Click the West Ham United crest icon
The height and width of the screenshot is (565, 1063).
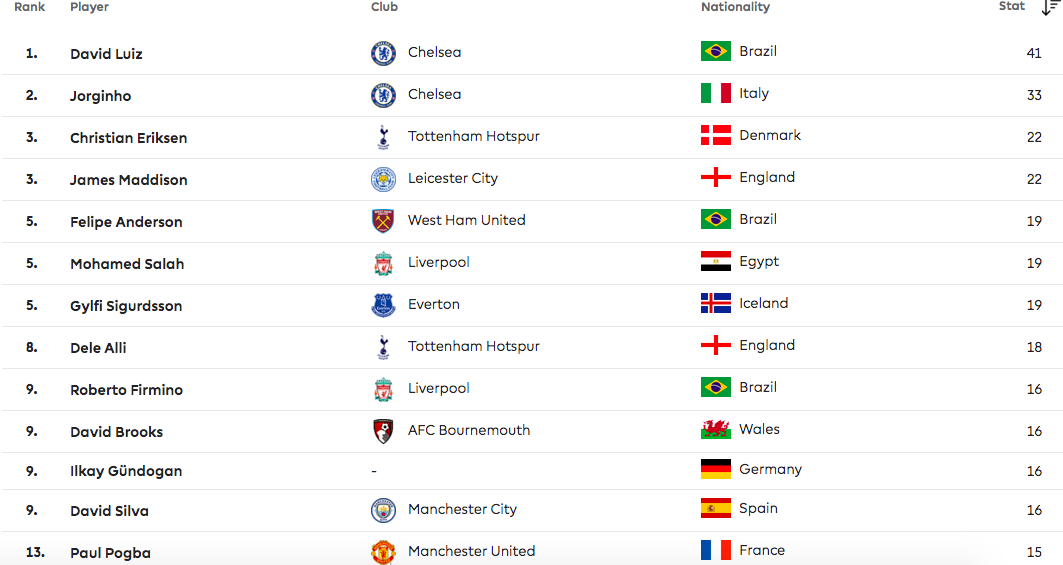coord(383,221)
